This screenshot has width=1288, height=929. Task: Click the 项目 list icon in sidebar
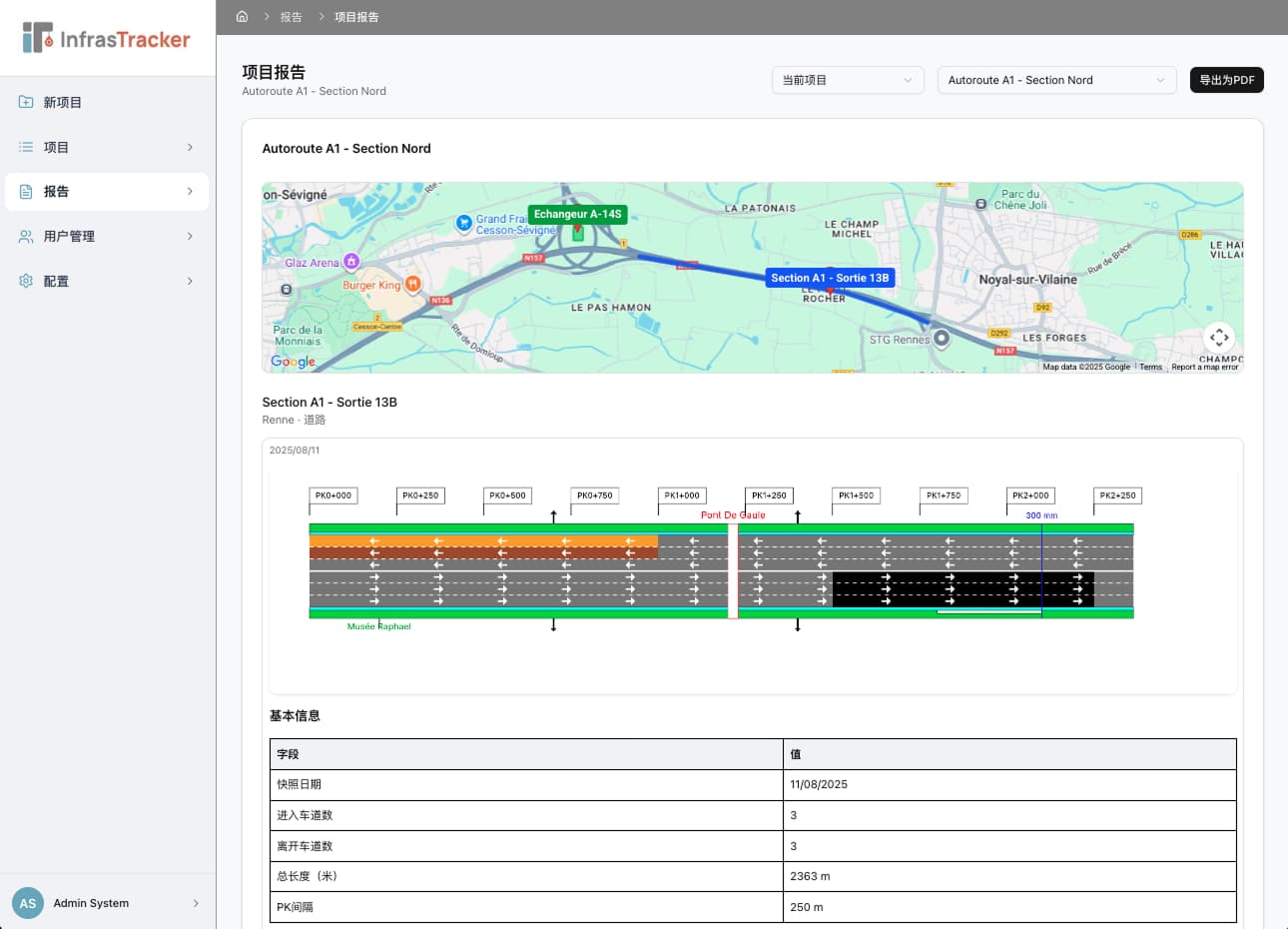pos(26,146)
